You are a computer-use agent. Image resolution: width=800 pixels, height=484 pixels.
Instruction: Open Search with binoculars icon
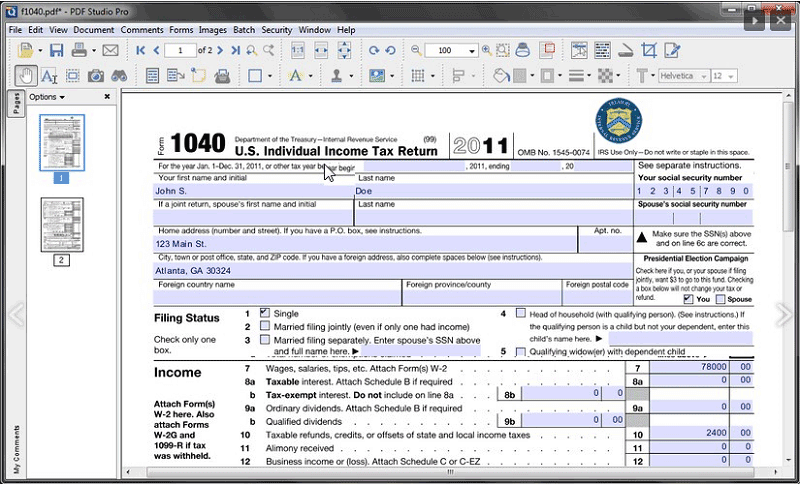click(119, 77)
